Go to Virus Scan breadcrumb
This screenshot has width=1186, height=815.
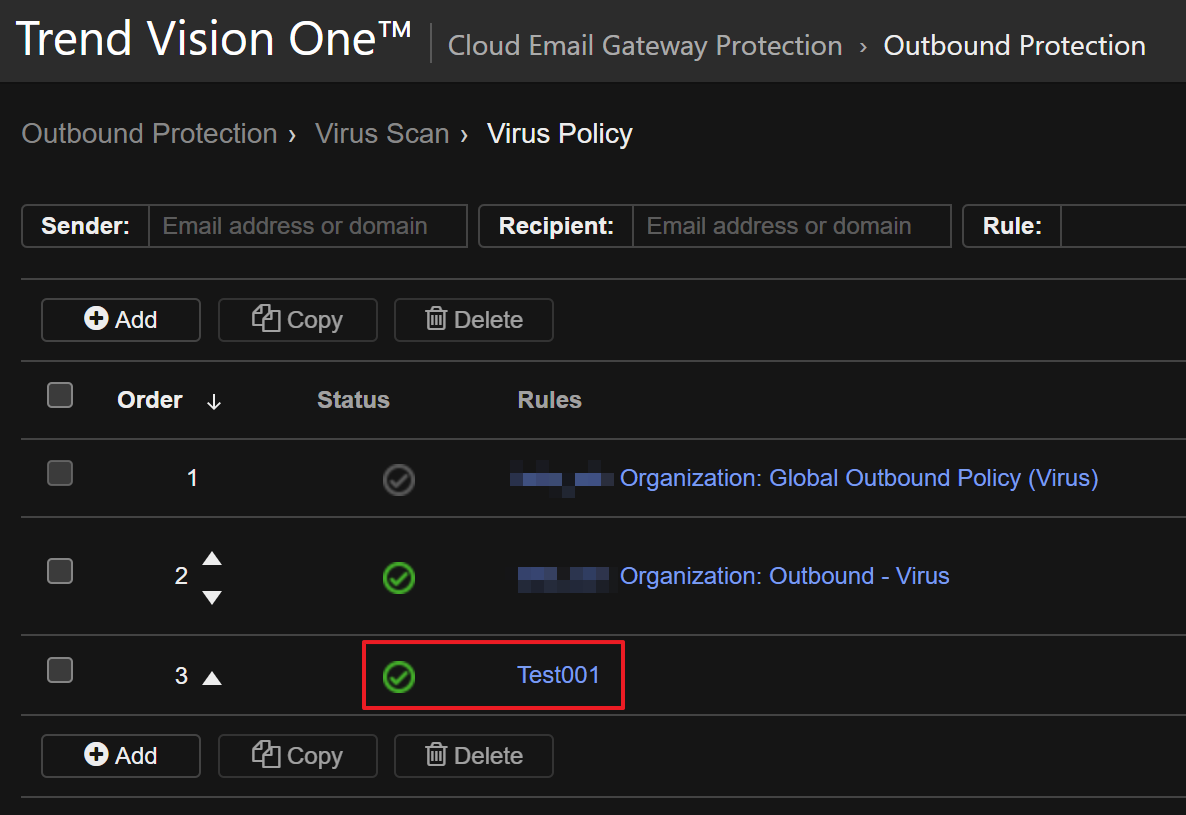pyautogui.click(x=382, y=134)
